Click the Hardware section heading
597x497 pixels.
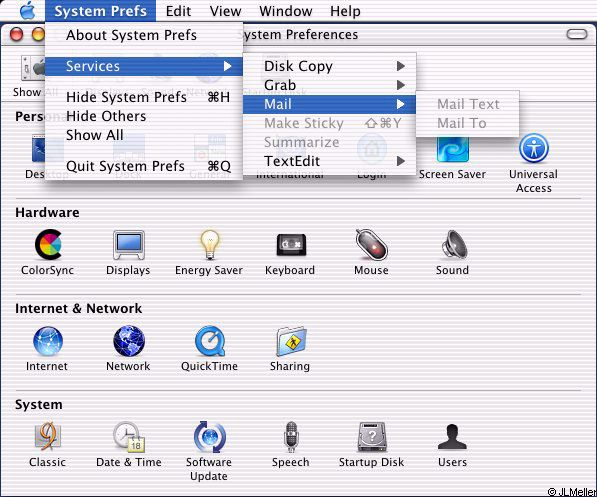pos(47,213)
